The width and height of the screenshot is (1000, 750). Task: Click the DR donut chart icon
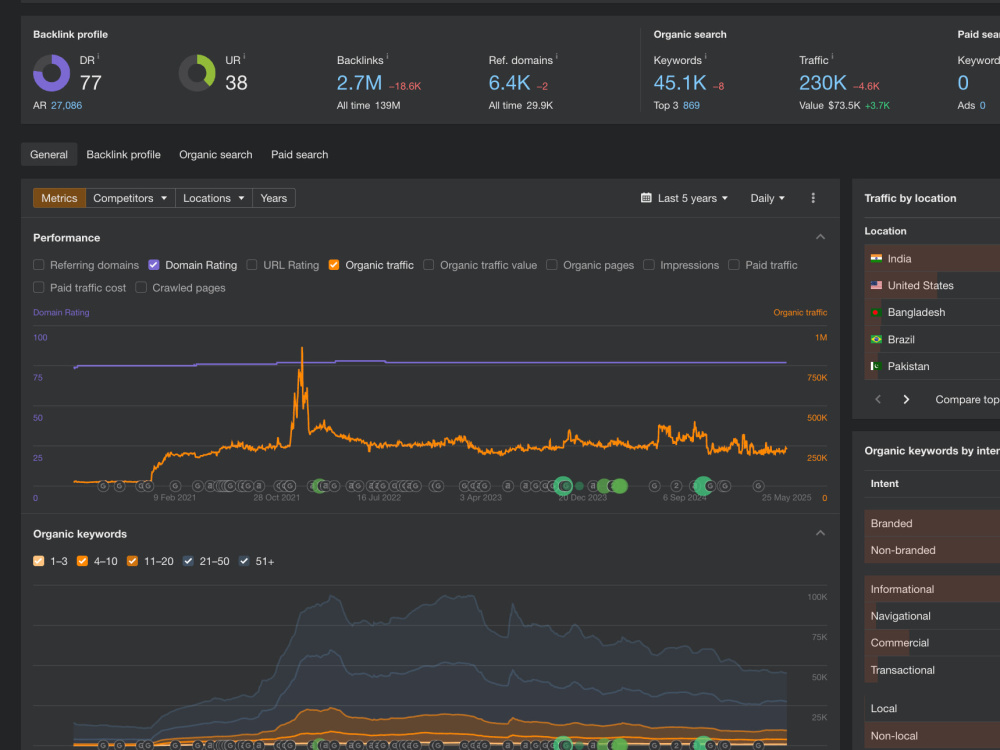[52, 73]
